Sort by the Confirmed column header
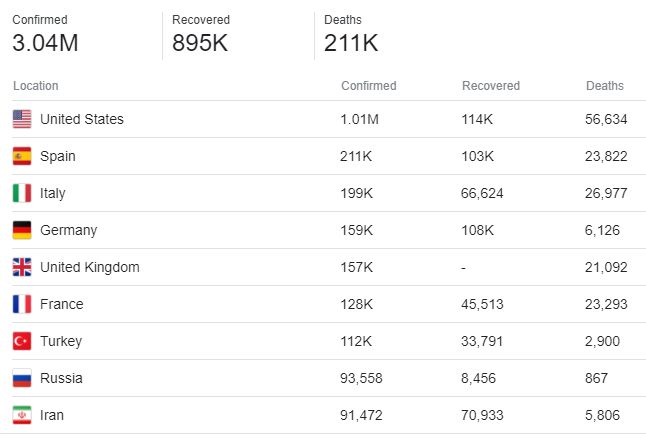The width and height of the screenshot is (646, 445). (368, 86)
